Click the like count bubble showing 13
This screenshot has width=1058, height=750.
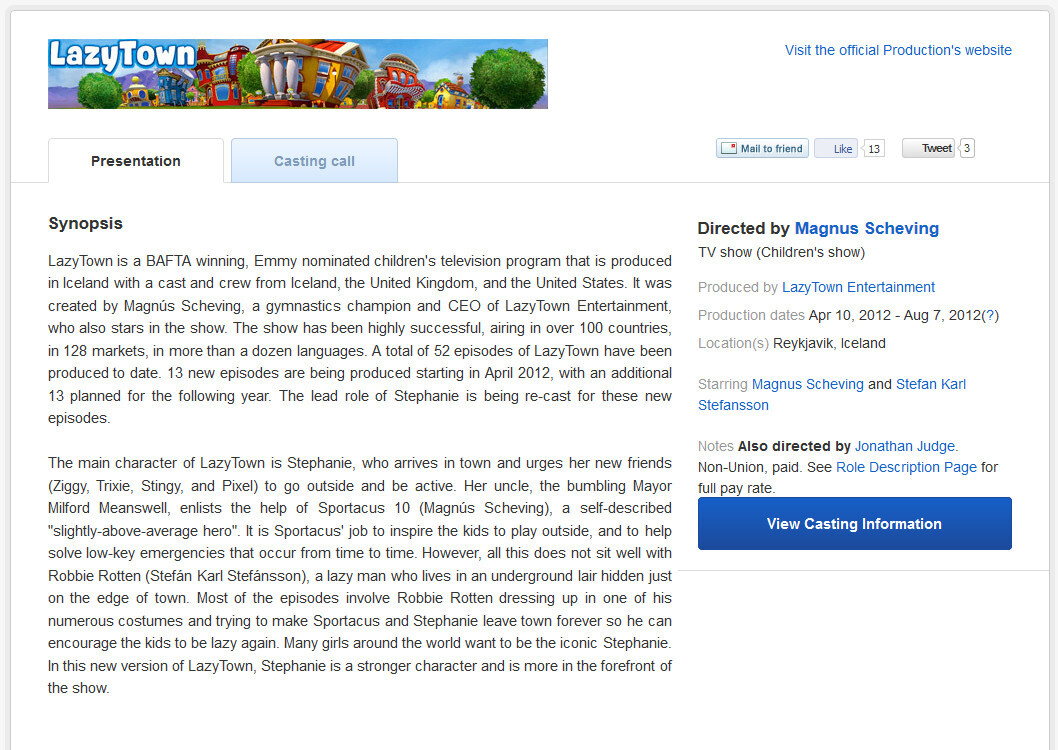coord(874,149)
